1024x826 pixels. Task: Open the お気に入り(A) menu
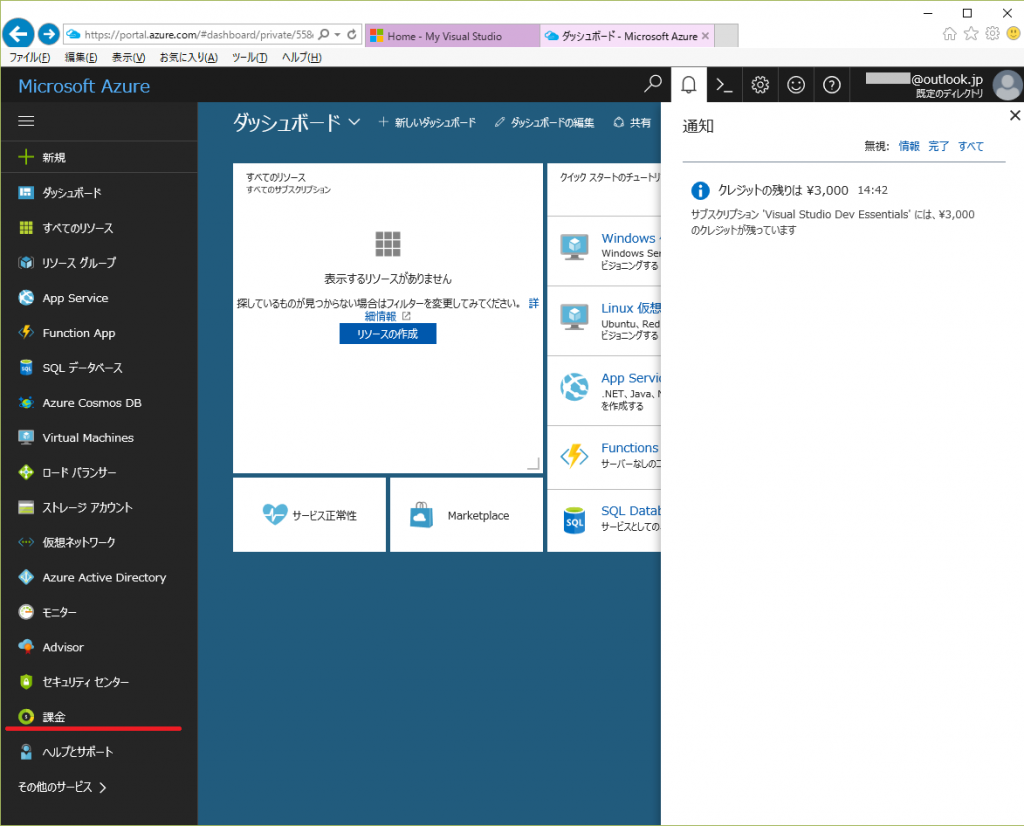click(189, 57)
